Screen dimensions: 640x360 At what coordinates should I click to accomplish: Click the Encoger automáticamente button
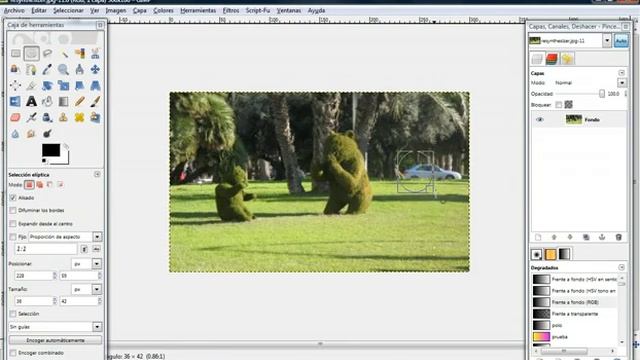pyautogui.click(x=56, y=340)
